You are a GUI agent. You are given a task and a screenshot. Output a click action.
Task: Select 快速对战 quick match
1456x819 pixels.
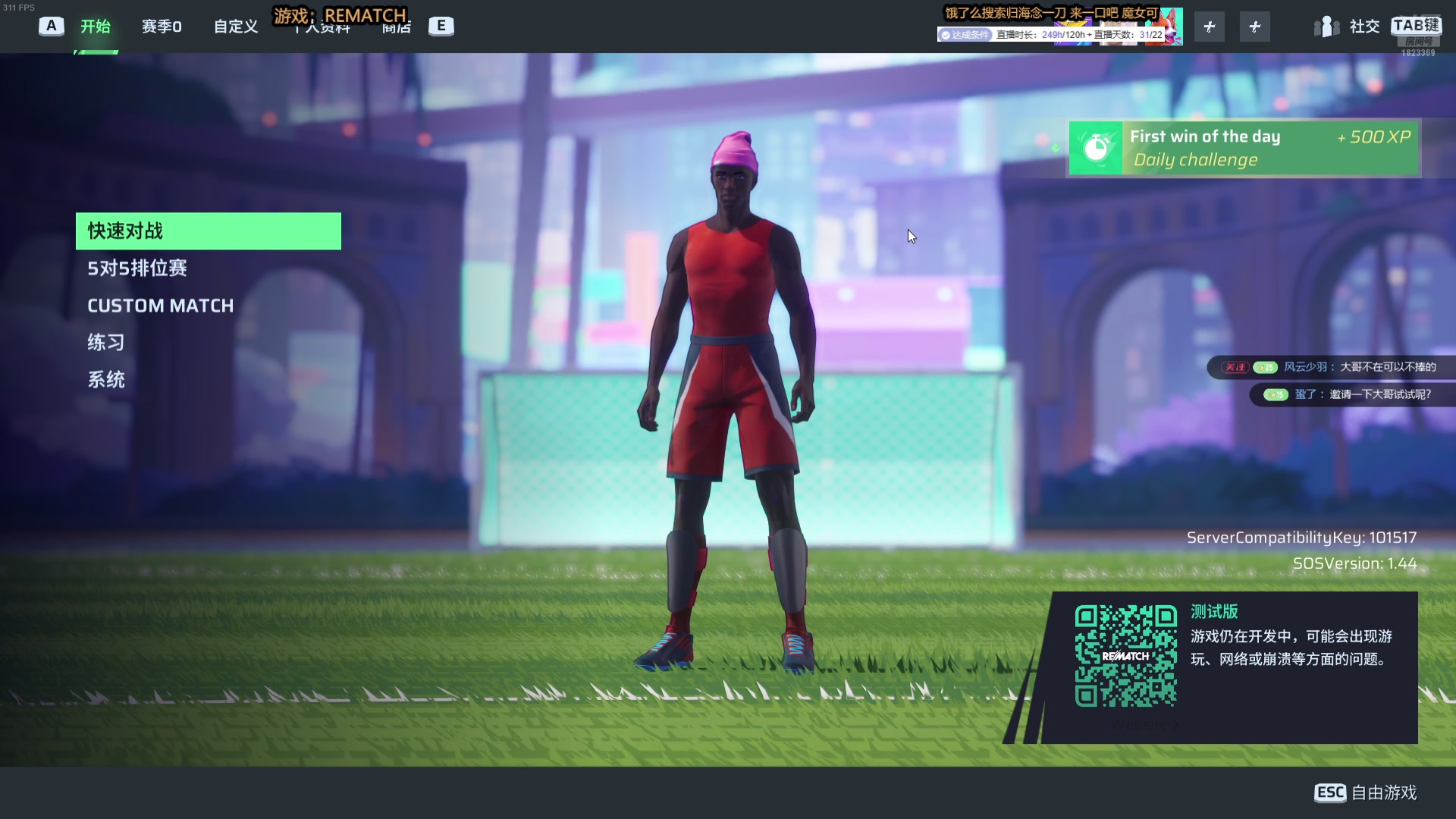[x=208, y=231]
